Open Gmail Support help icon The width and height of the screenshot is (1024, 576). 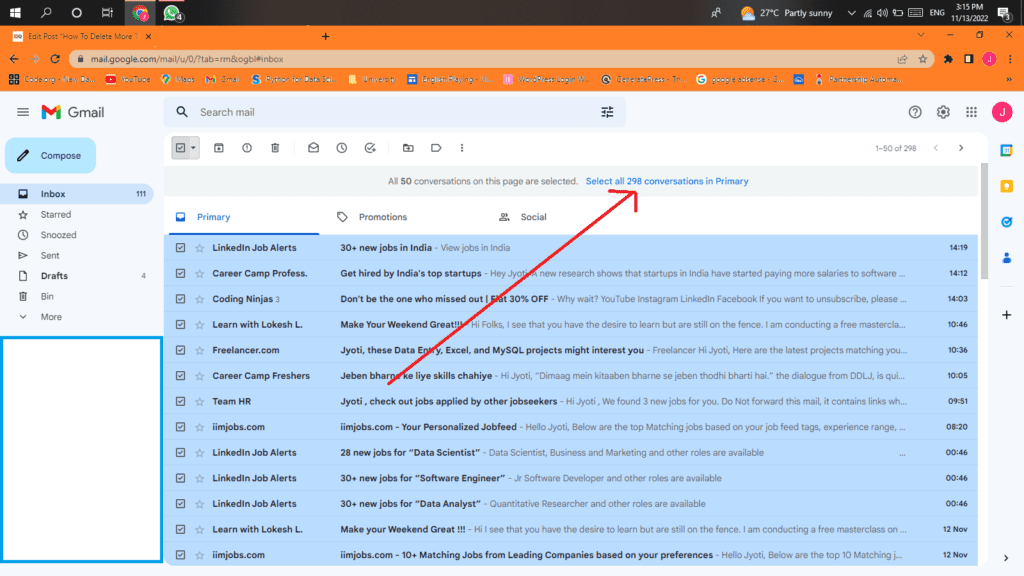coord(915,112)
